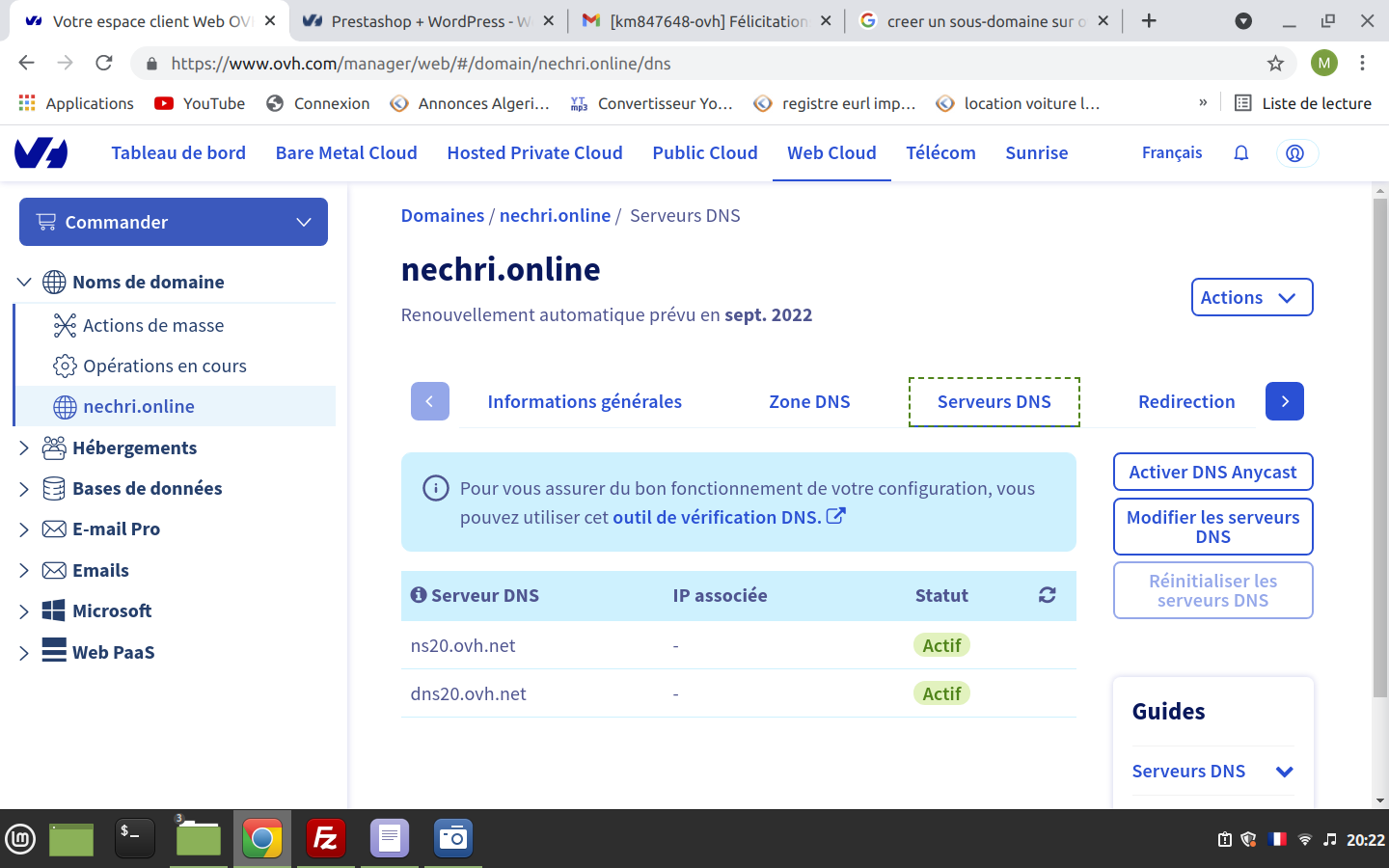Open the terminal from the taskbar
This screenshot has height=868, width=1389.
[x=134, y=838]
